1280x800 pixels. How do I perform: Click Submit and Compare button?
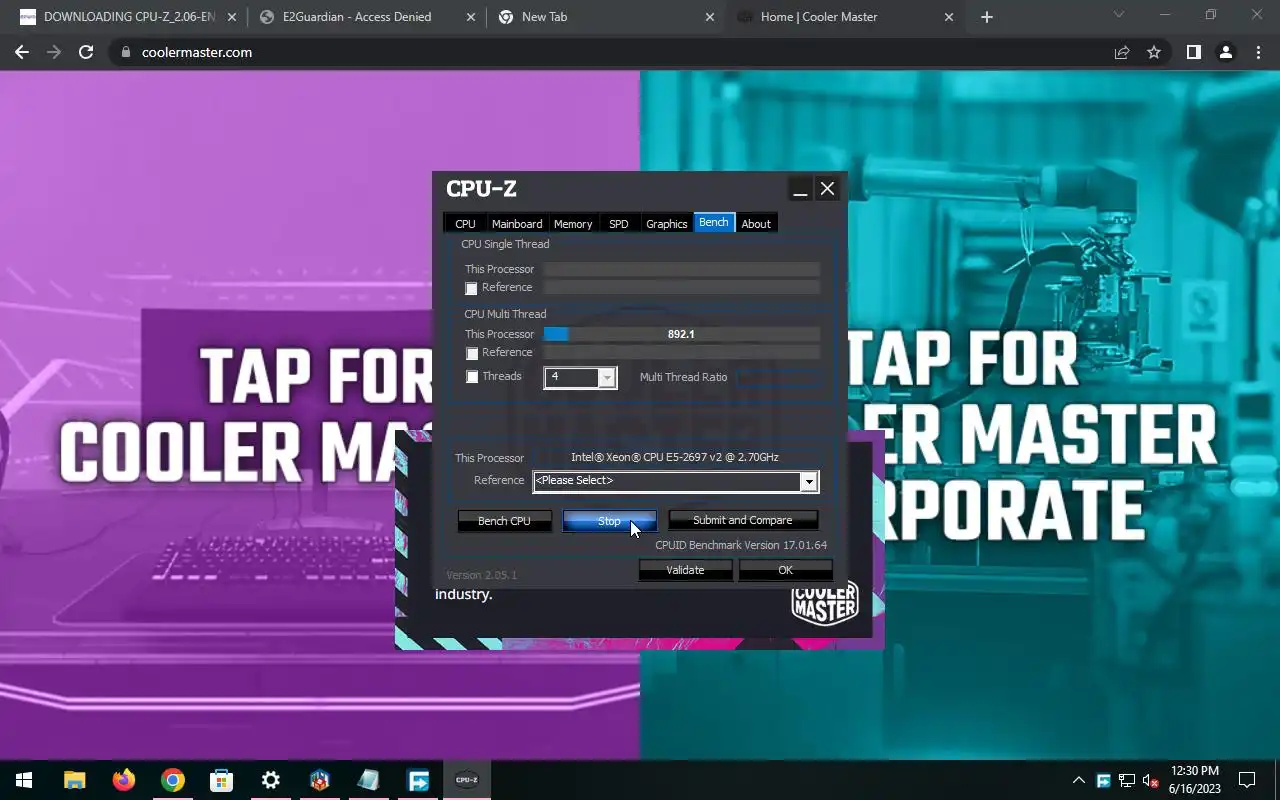[743, 520]
